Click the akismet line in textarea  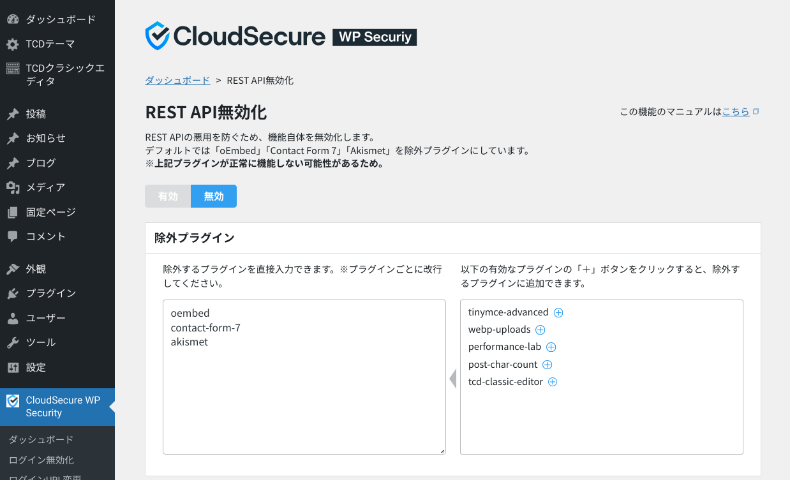[189, 342]
